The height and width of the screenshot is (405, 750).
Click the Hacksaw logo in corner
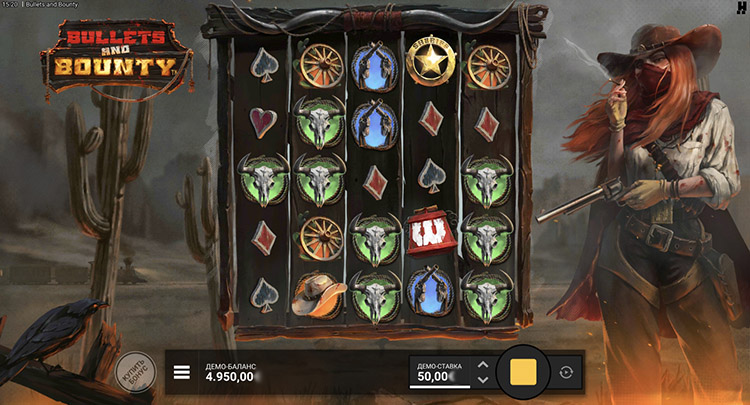[x=742, y=7]
